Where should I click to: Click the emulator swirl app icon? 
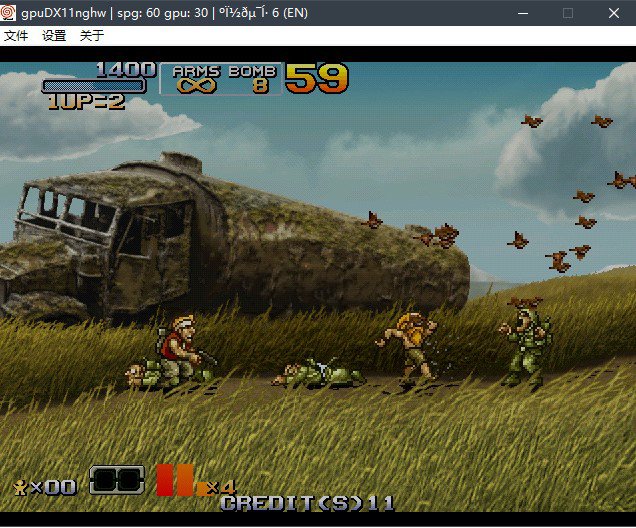8,13
